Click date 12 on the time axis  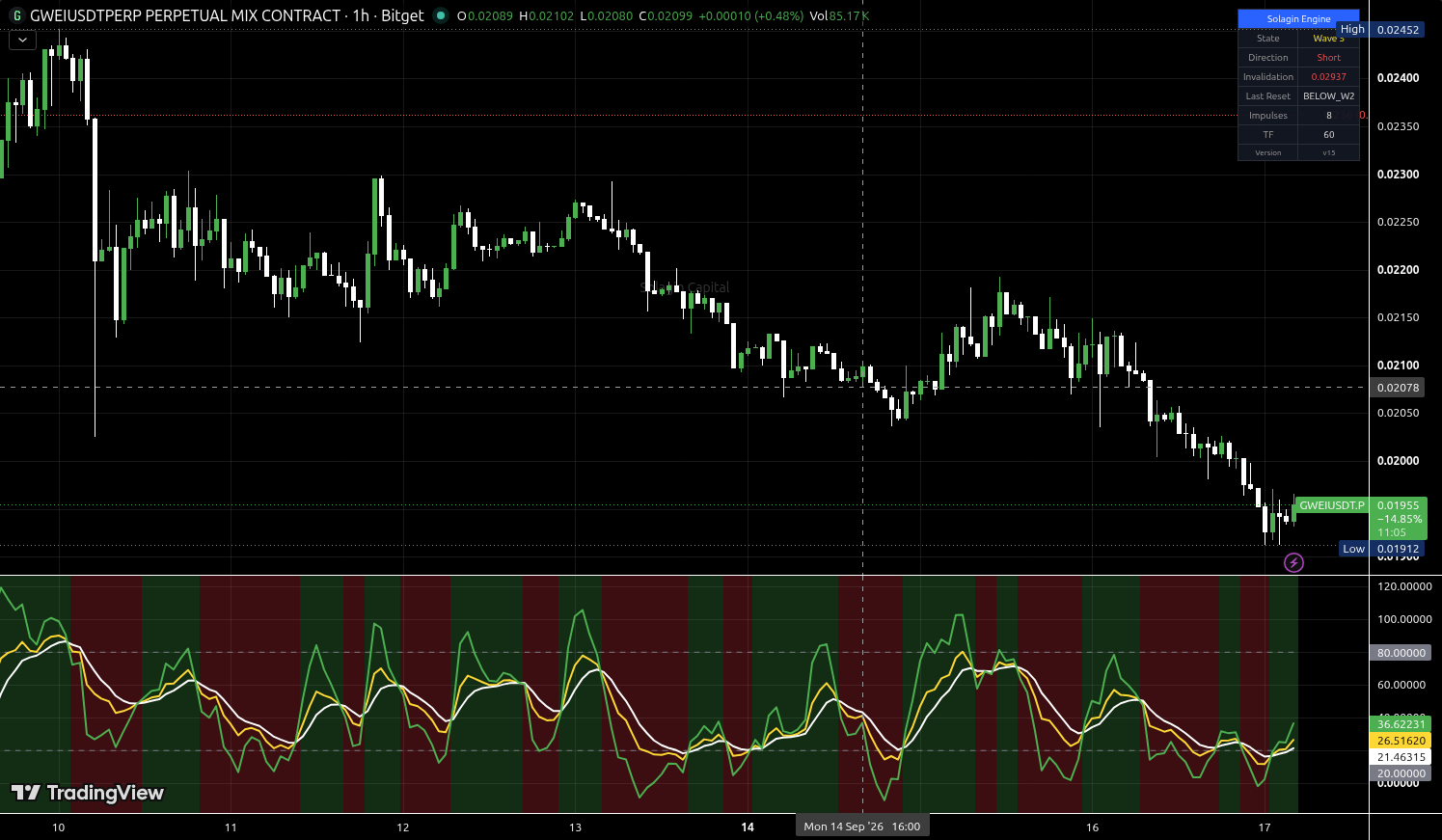click(x=403, y=827)
